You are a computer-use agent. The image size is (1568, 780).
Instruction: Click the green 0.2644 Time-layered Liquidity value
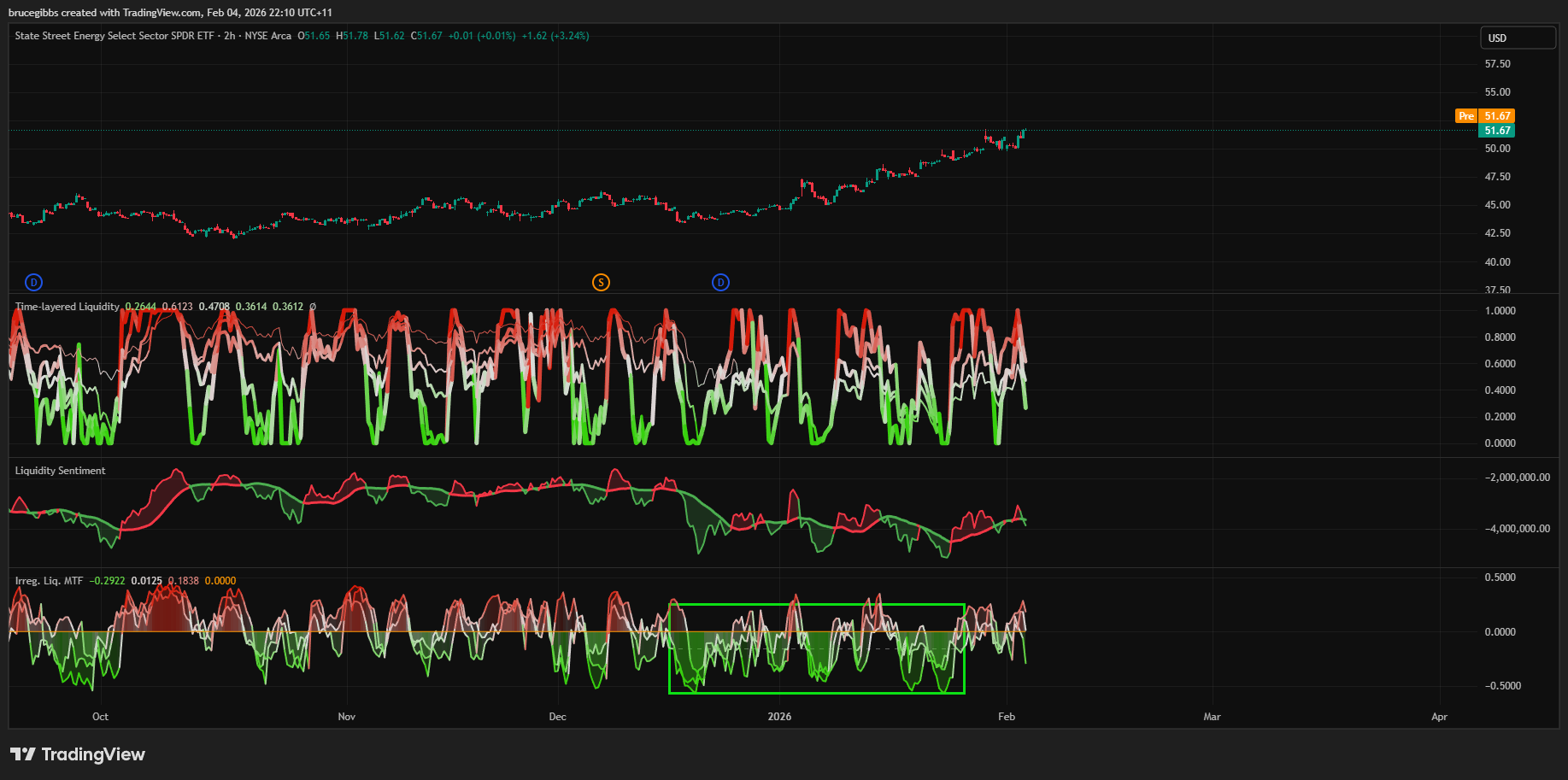[x=140, y=307]
